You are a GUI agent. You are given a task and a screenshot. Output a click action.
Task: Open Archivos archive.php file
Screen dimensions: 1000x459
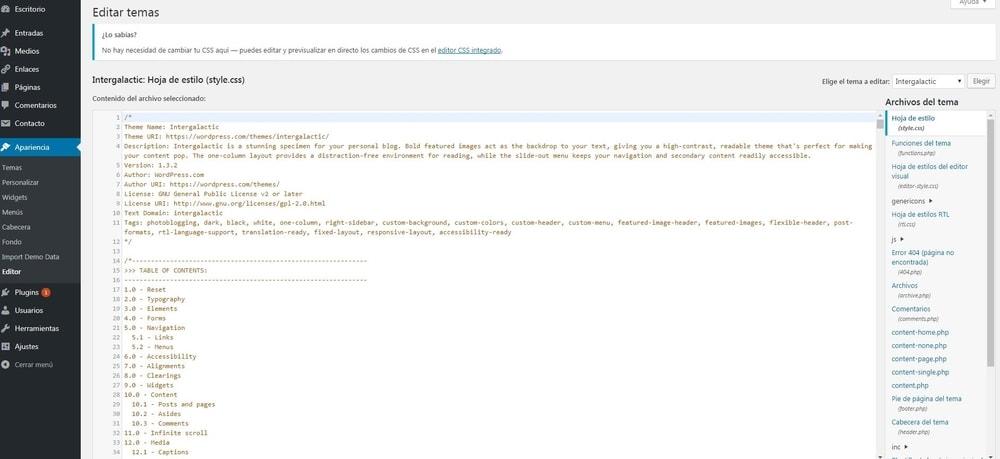coord(911,290)
